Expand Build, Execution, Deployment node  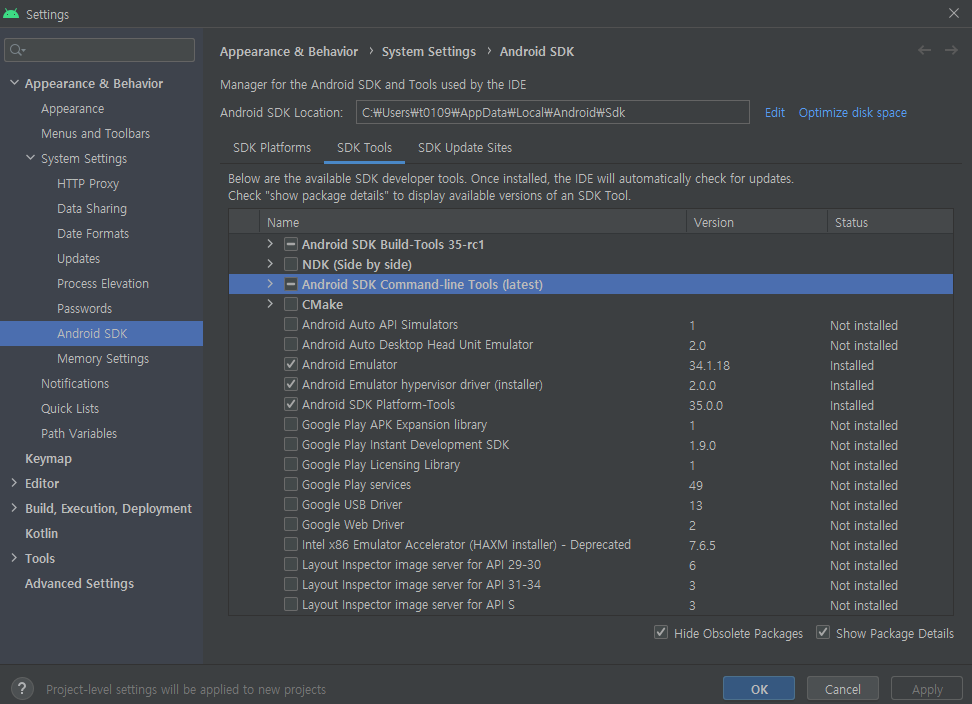pos(14,508)
